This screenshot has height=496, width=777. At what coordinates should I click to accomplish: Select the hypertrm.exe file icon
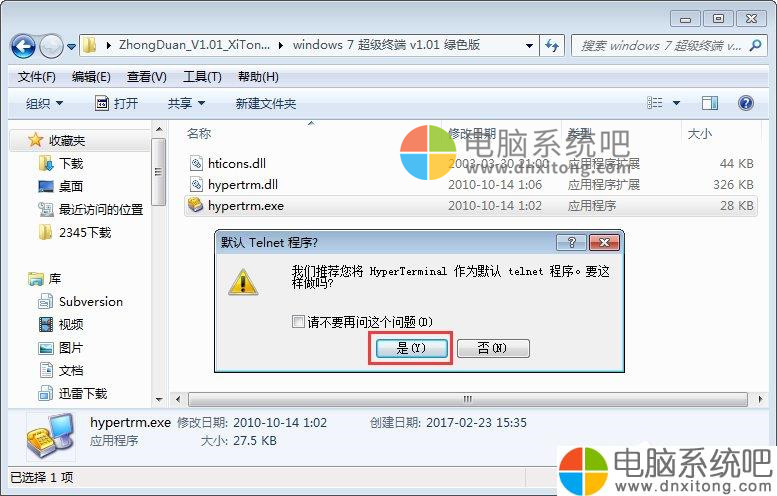195,205
